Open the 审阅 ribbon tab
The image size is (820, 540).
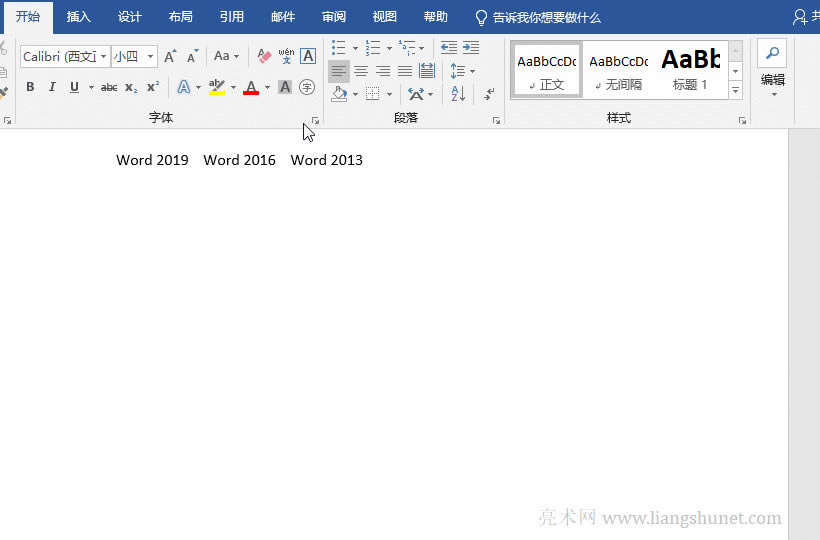point(334,17)
